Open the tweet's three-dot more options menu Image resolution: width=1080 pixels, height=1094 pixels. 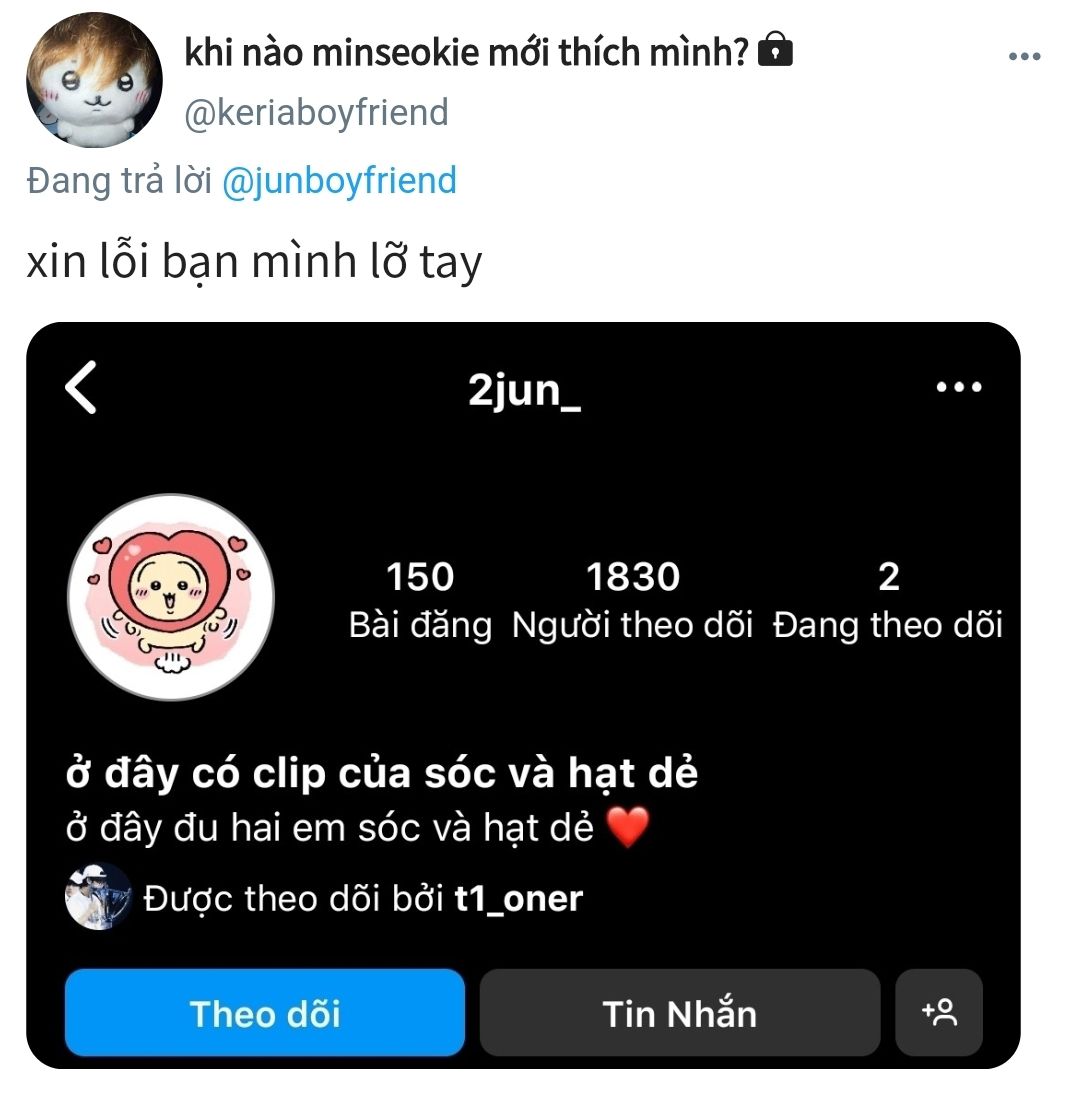click(x=1024, y=57)
